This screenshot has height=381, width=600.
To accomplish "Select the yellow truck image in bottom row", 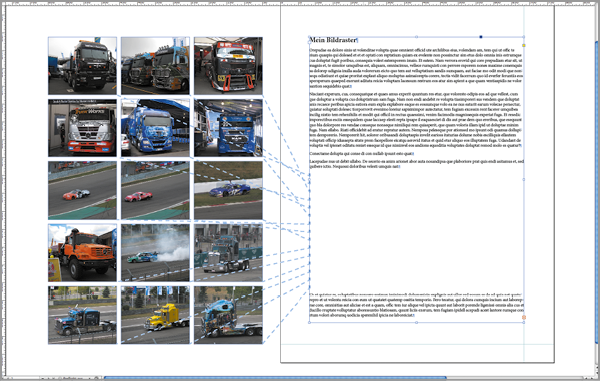I will 155,315.
